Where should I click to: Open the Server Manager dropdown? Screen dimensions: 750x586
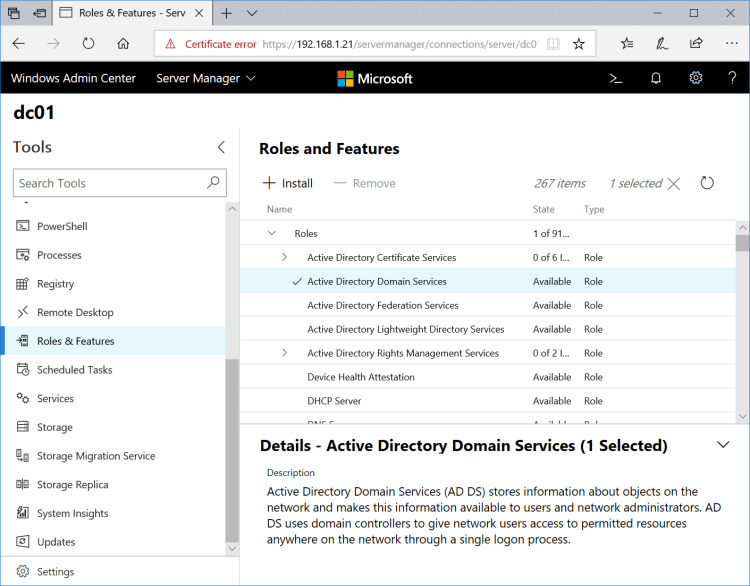click(x=206, y=78)
